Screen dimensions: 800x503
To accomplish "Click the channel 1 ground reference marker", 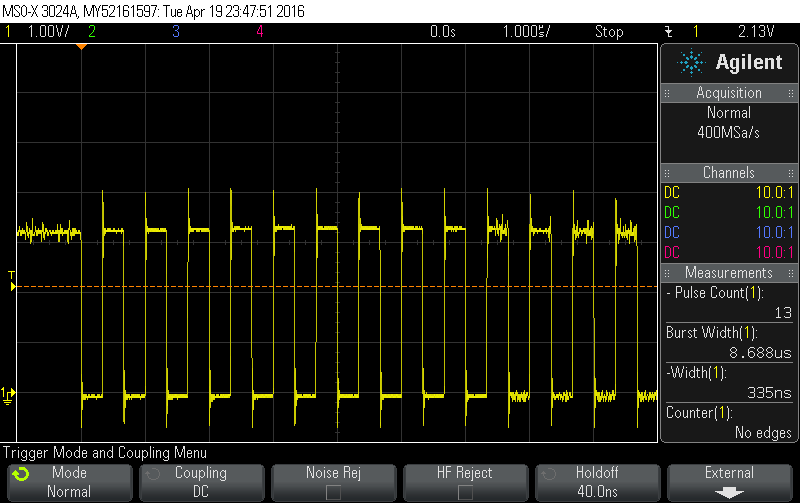I will pyautogui.click(x=9, y=393).
